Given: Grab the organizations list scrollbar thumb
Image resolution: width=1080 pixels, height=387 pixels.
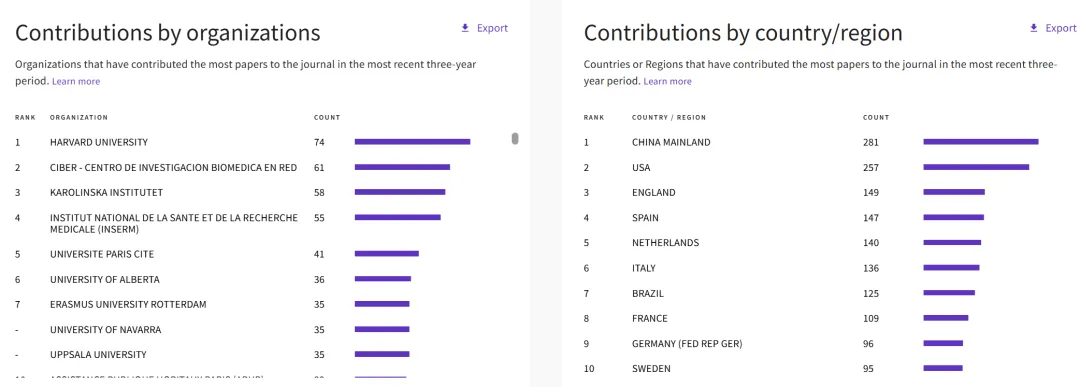Looking at the screenshot, I should point(515,138).
